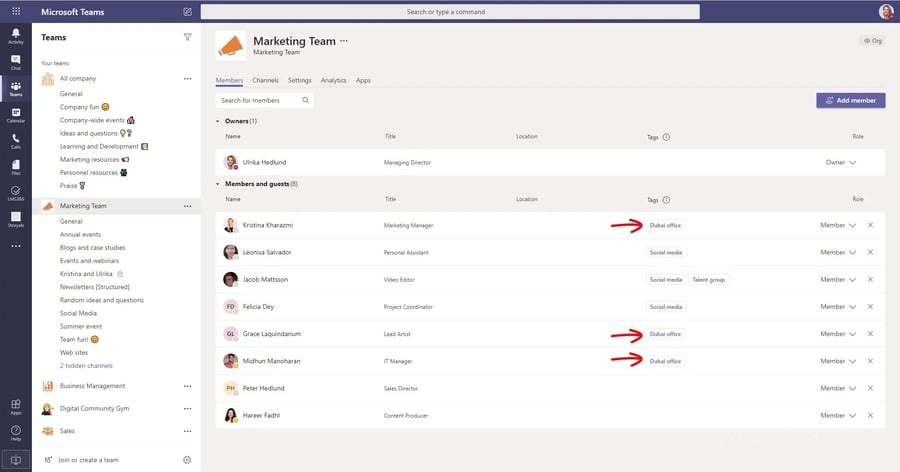Switch to the Channels tab
The width and height of the screenshot is (900, 472).
point(265,80)
